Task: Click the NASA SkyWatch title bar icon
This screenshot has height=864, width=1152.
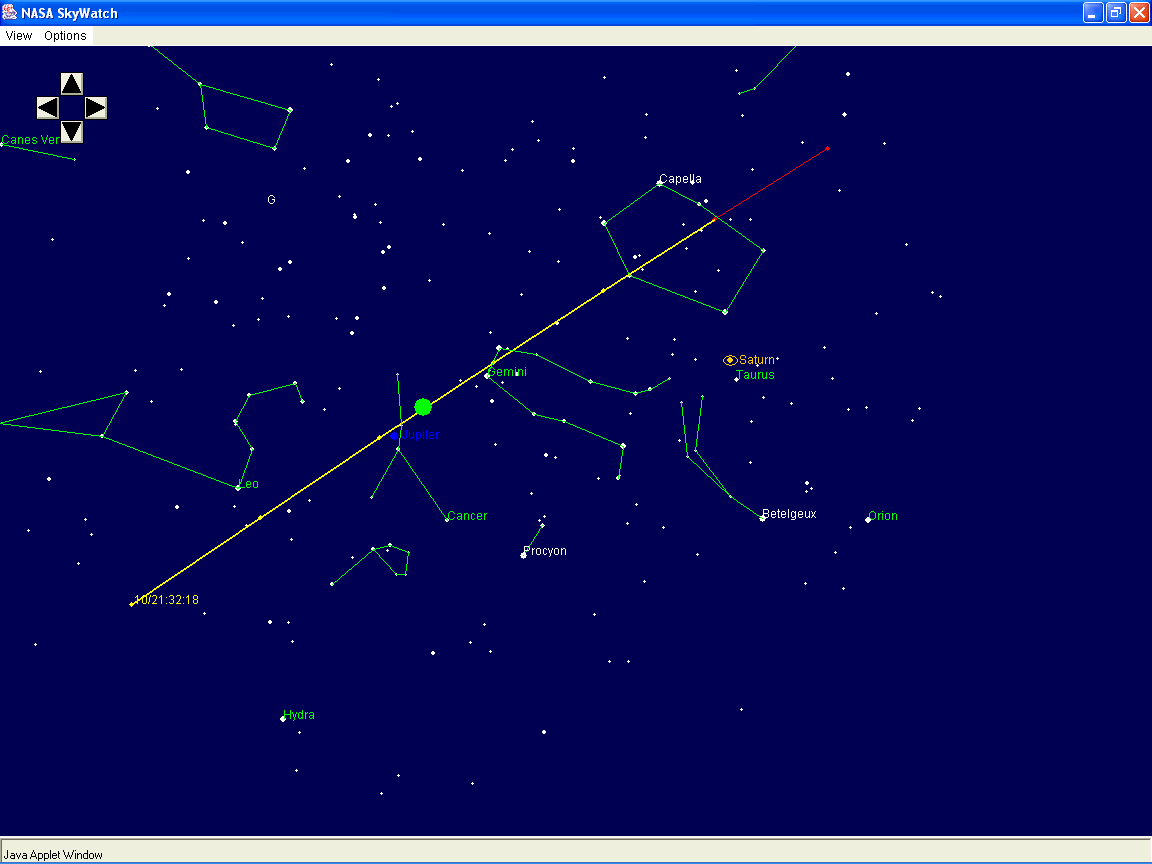Action: (10, 12)
